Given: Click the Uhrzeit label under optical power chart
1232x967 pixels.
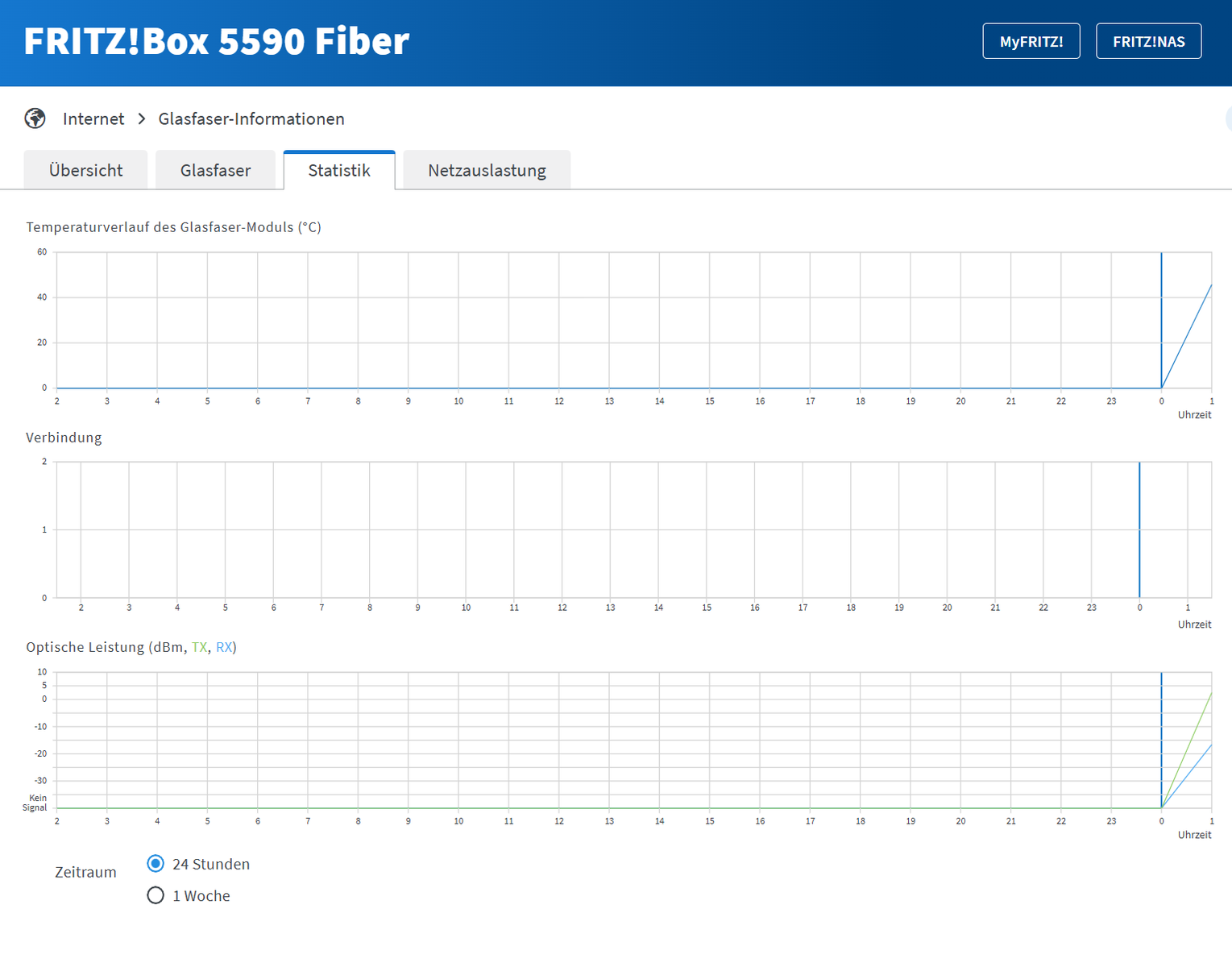Looking at the screenshot, I should 1194,835.
